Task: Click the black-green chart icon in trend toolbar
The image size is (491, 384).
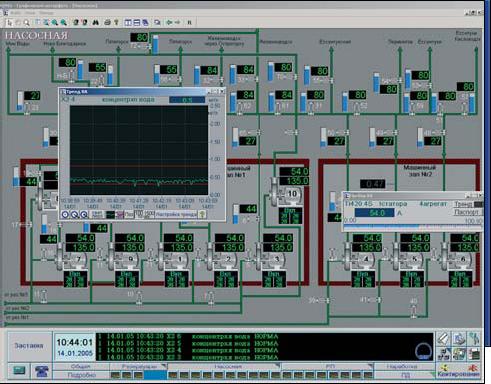Action: click(110, 215)
